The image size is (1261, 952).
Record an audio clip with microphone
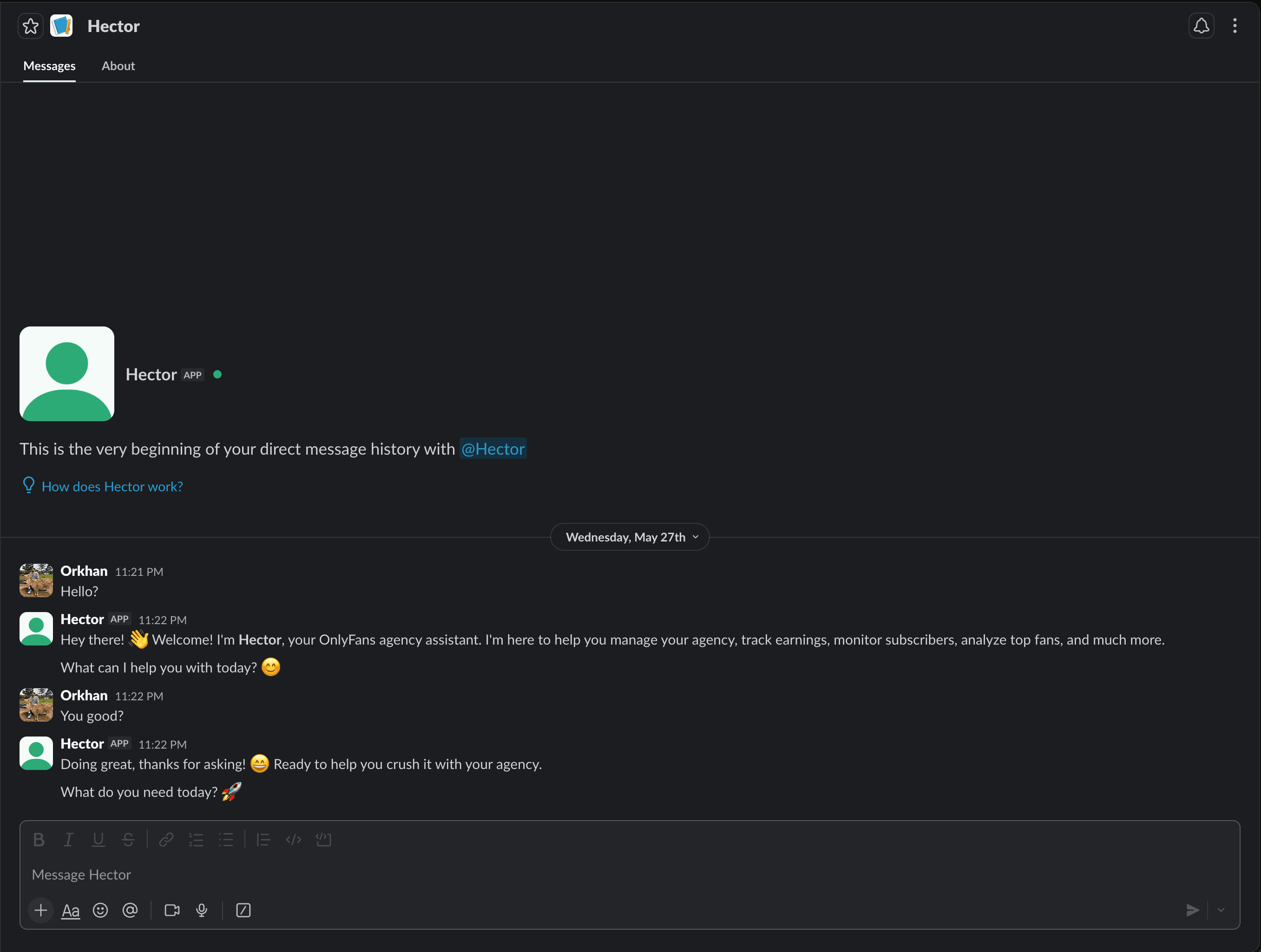click(x=202, y=910)
